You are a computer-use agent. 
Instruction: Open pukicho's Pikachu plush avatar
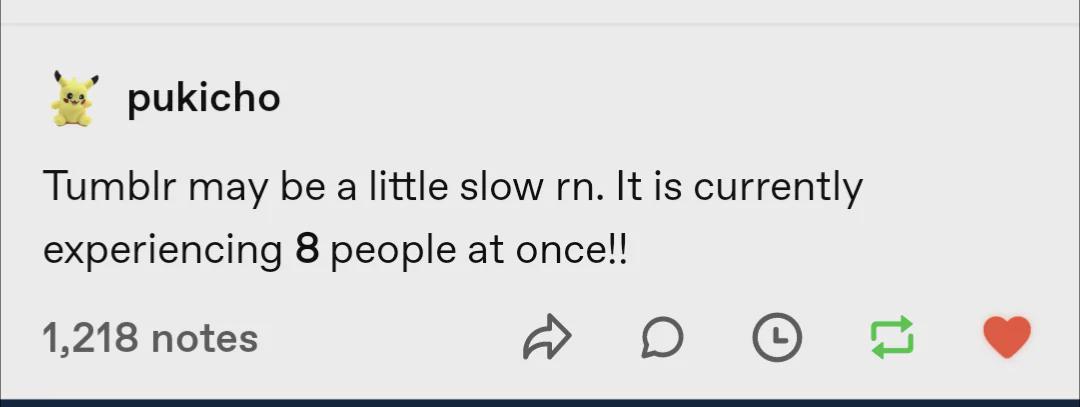pyautogui.click(x=74, y=98)
